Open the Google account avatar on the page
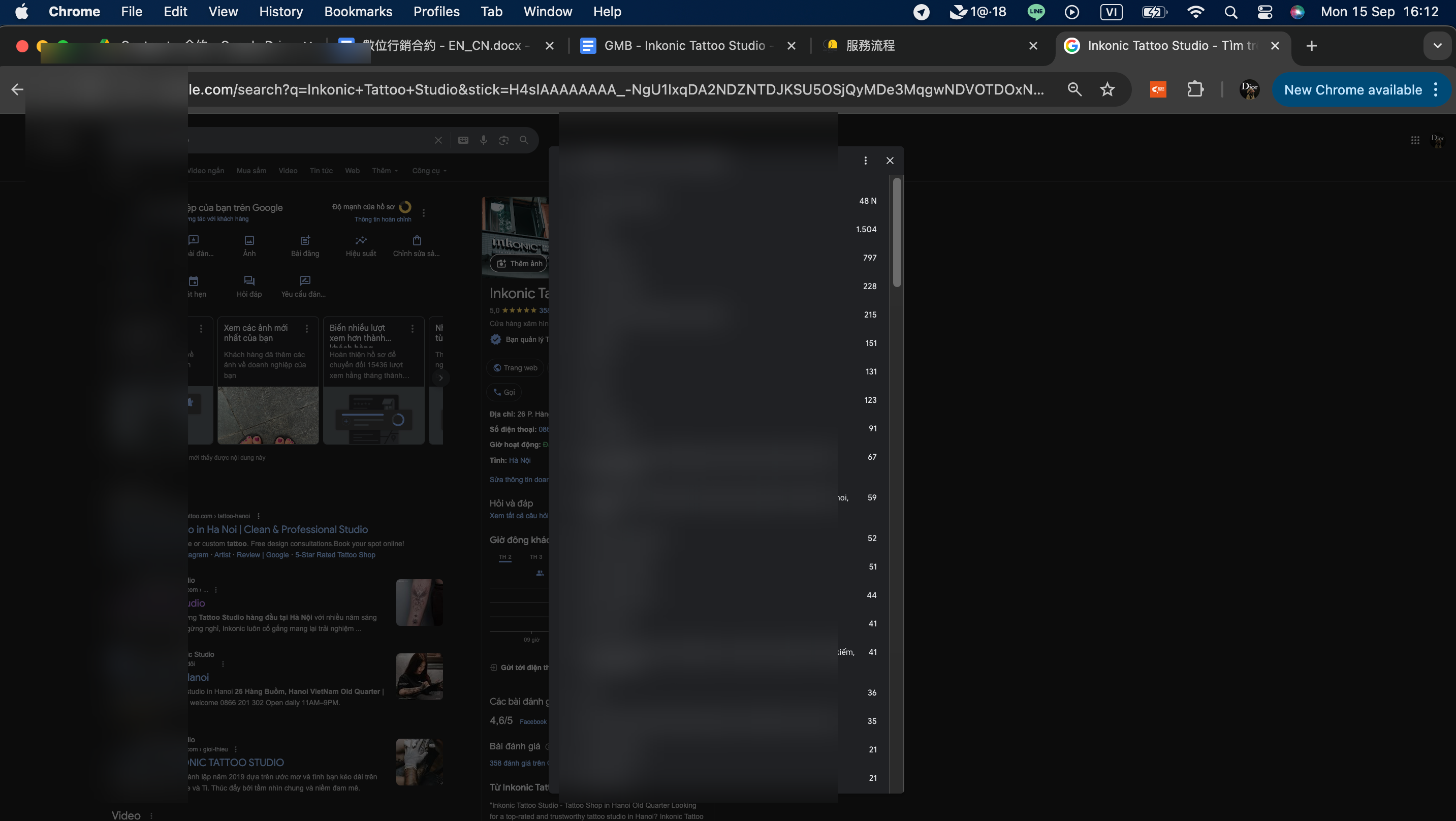Viewport: 1456px width, 821px height. coord(1437,140)
